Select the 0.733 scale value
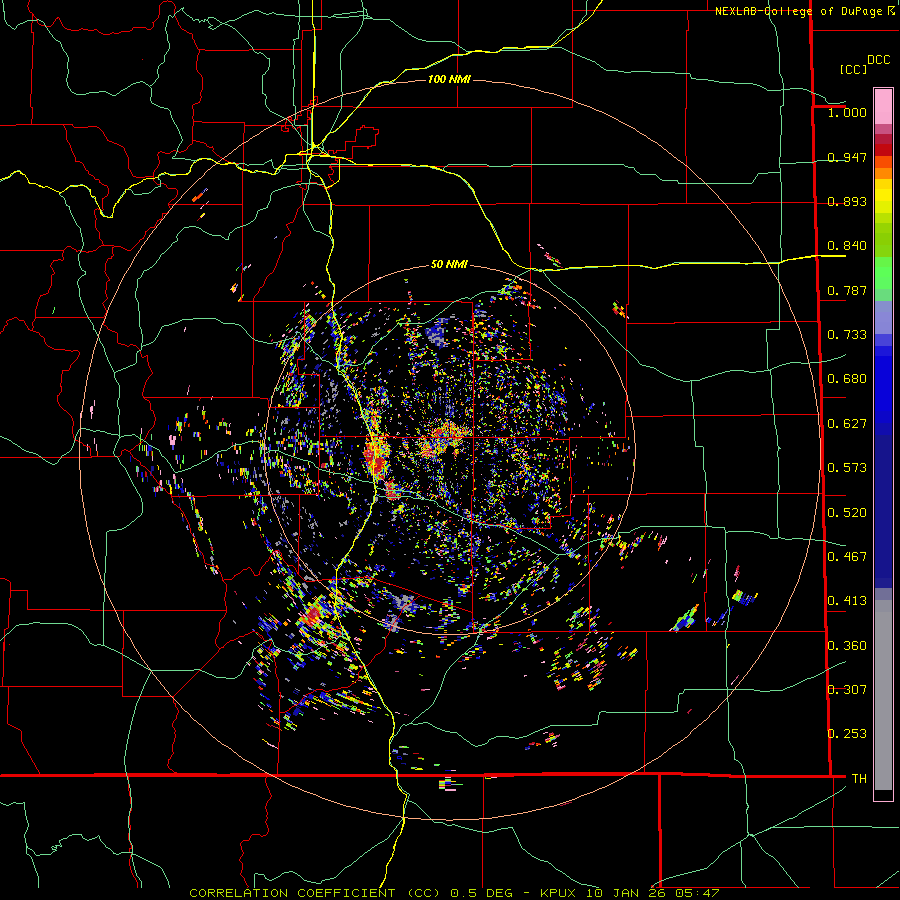The width and height of the screenshot is (900, 900). tap(847, 335)
